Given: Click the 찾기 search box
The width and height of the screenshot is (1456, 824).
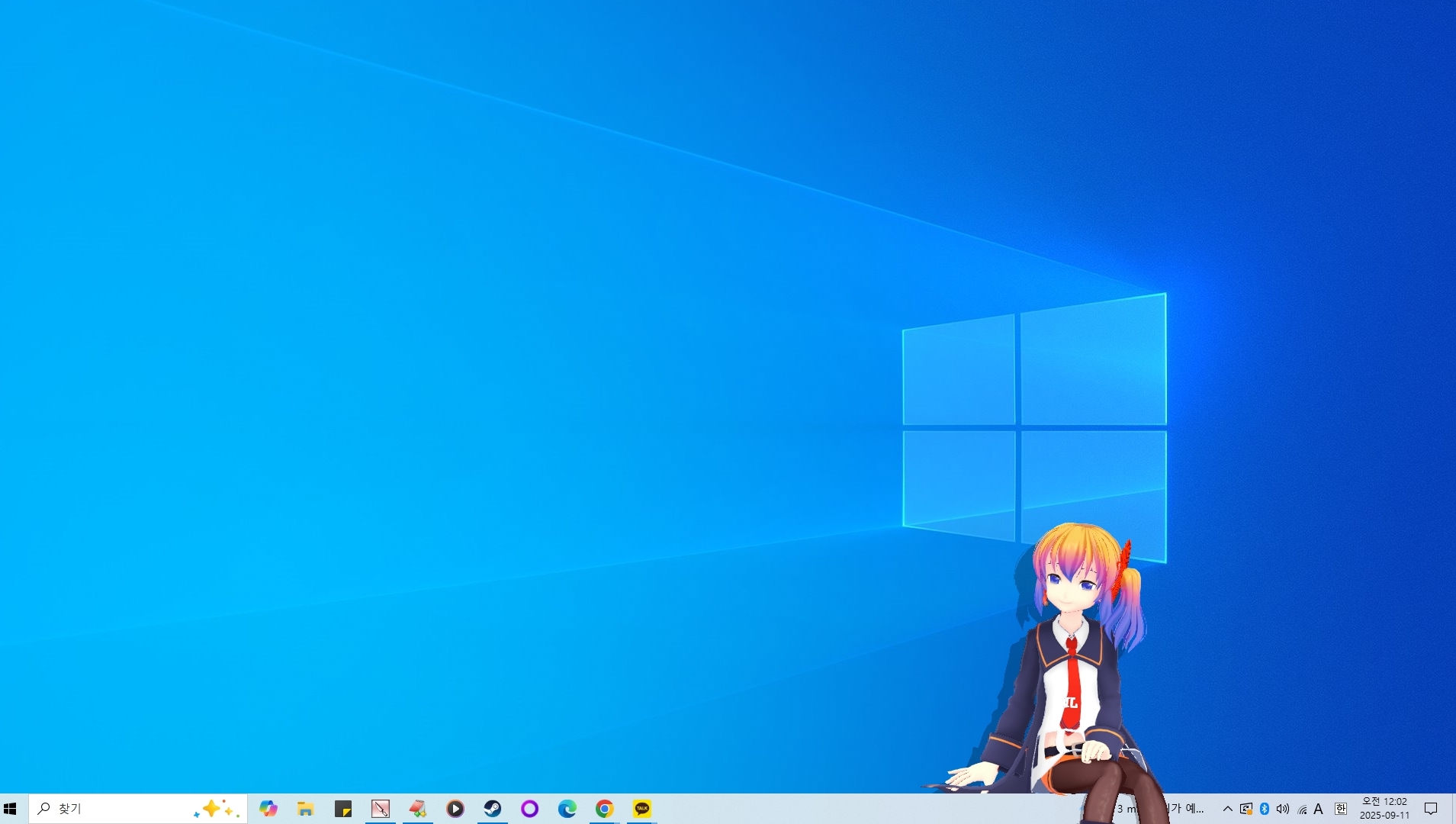Looking at the screenshot, I should 138,809.
